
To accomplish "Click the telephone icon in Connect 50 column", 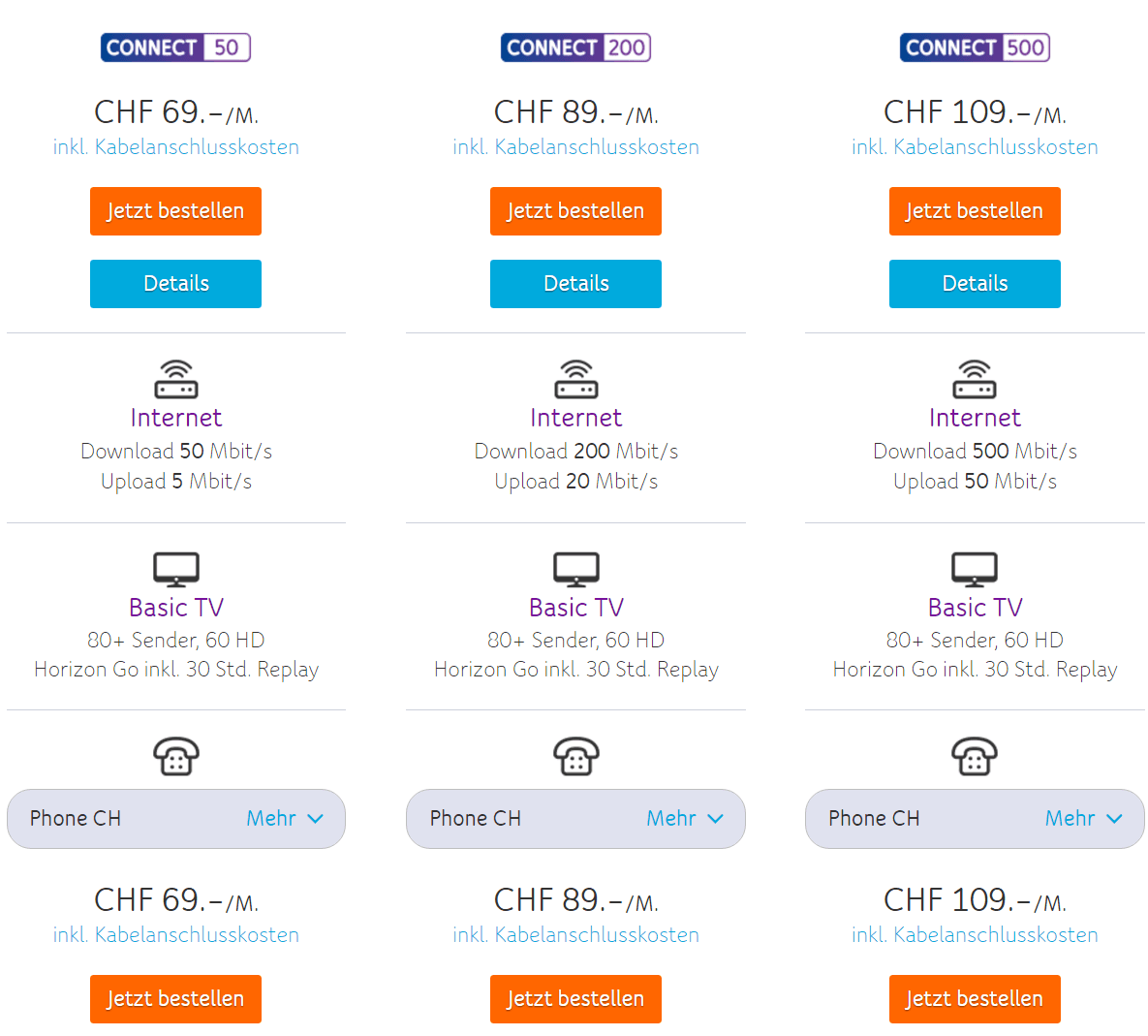I will pyautogui.click(x=176, y=756).
